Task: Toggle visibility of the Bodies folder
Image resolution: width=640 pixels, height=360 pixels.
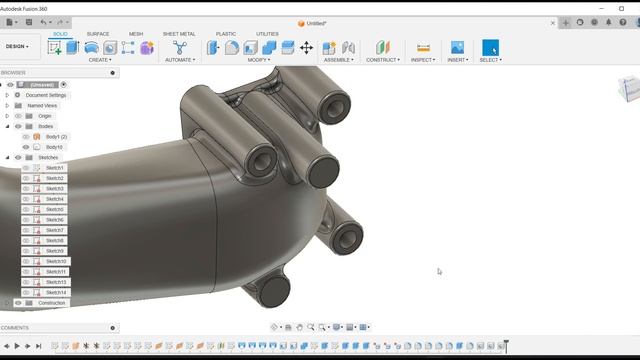Action: tap(18, 127)
